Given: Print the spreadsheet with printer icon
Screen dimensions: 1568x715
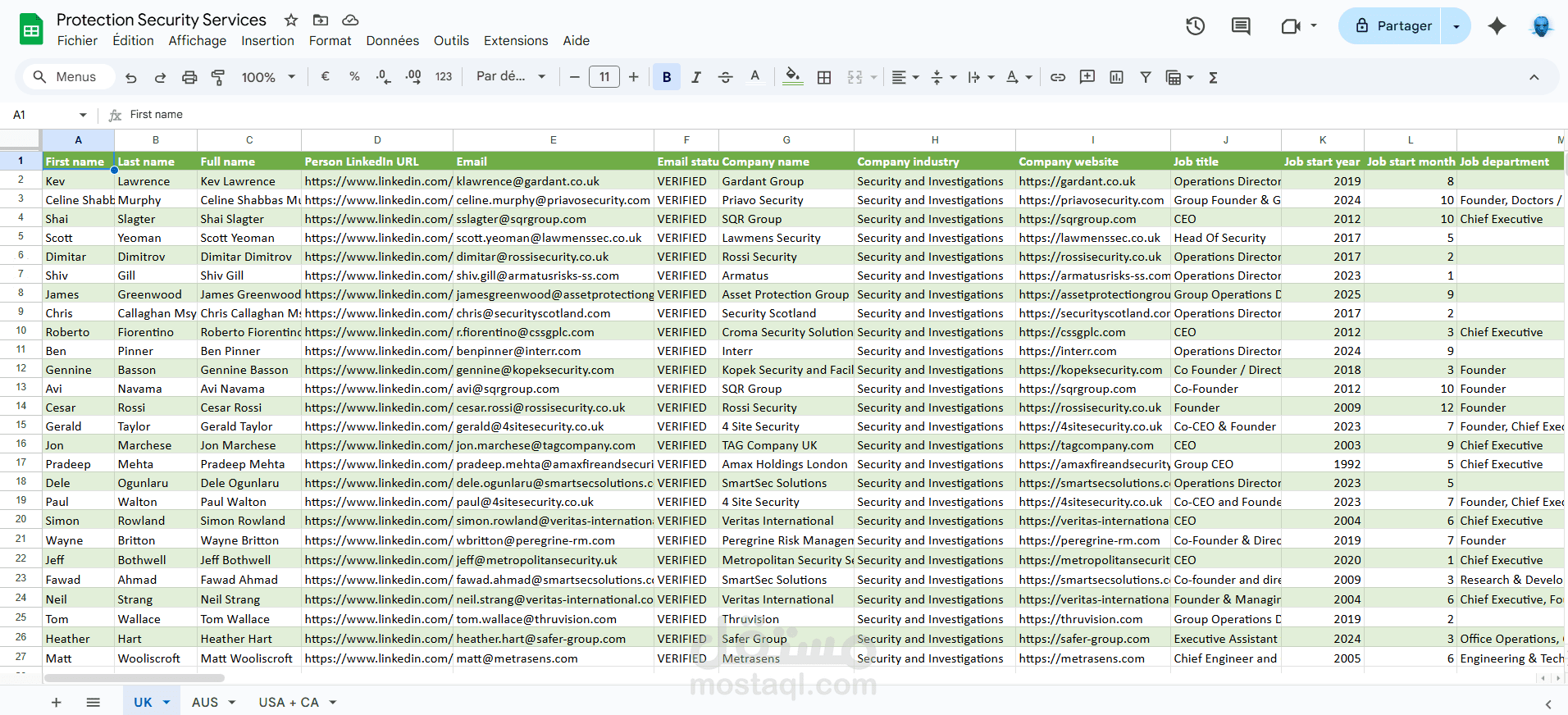Looking at the screenshot, I should click(189, 77).
